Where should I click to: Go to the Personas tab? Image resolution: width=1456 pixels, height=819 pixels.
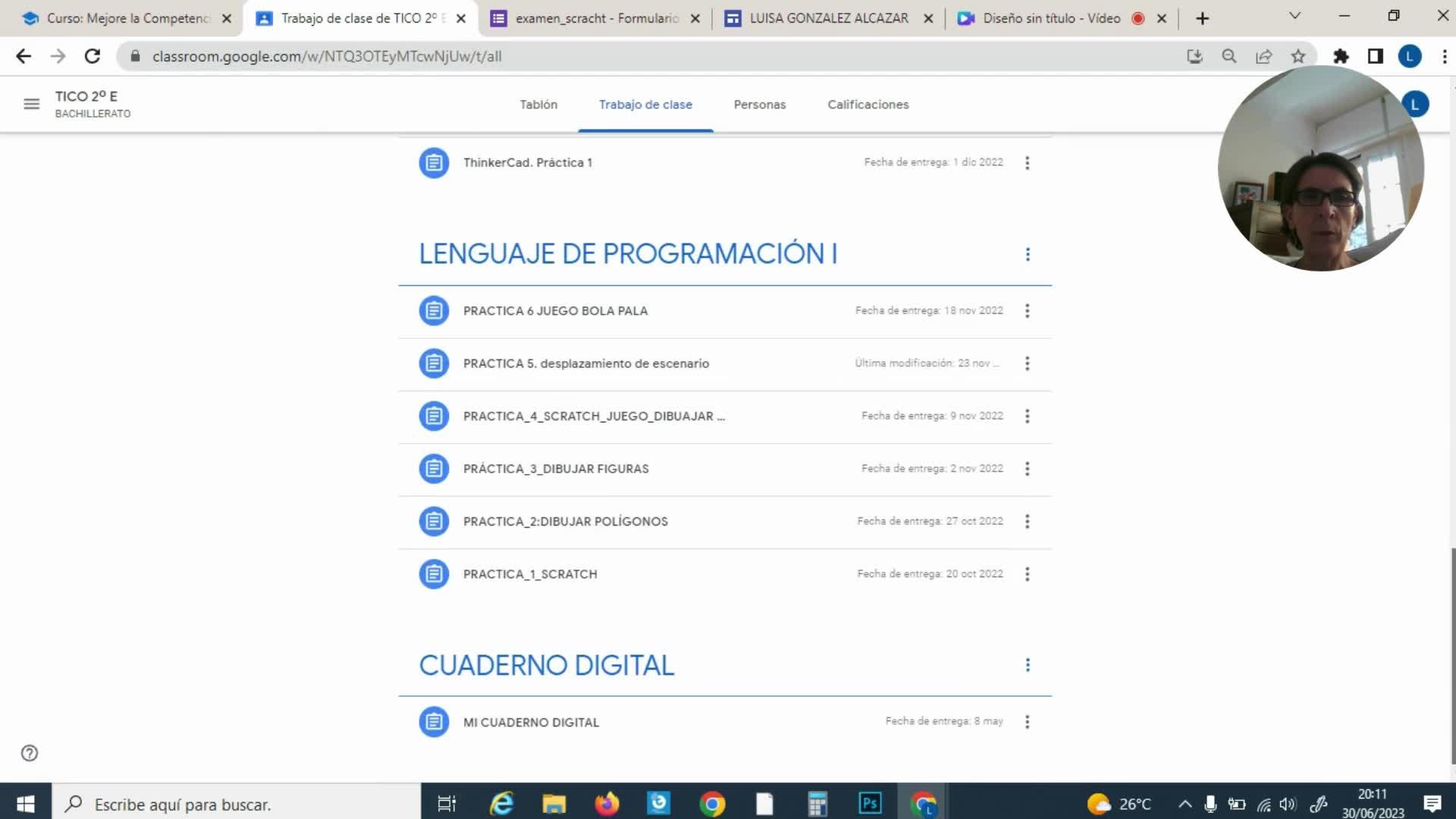(759, 105)
